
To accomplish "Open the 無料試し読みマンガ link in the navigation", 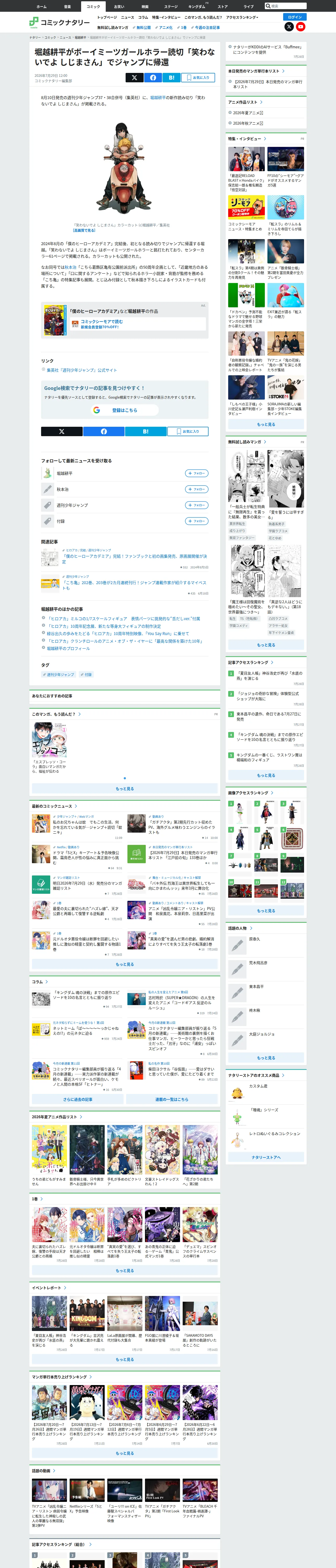I will click(x=113, y=27).
